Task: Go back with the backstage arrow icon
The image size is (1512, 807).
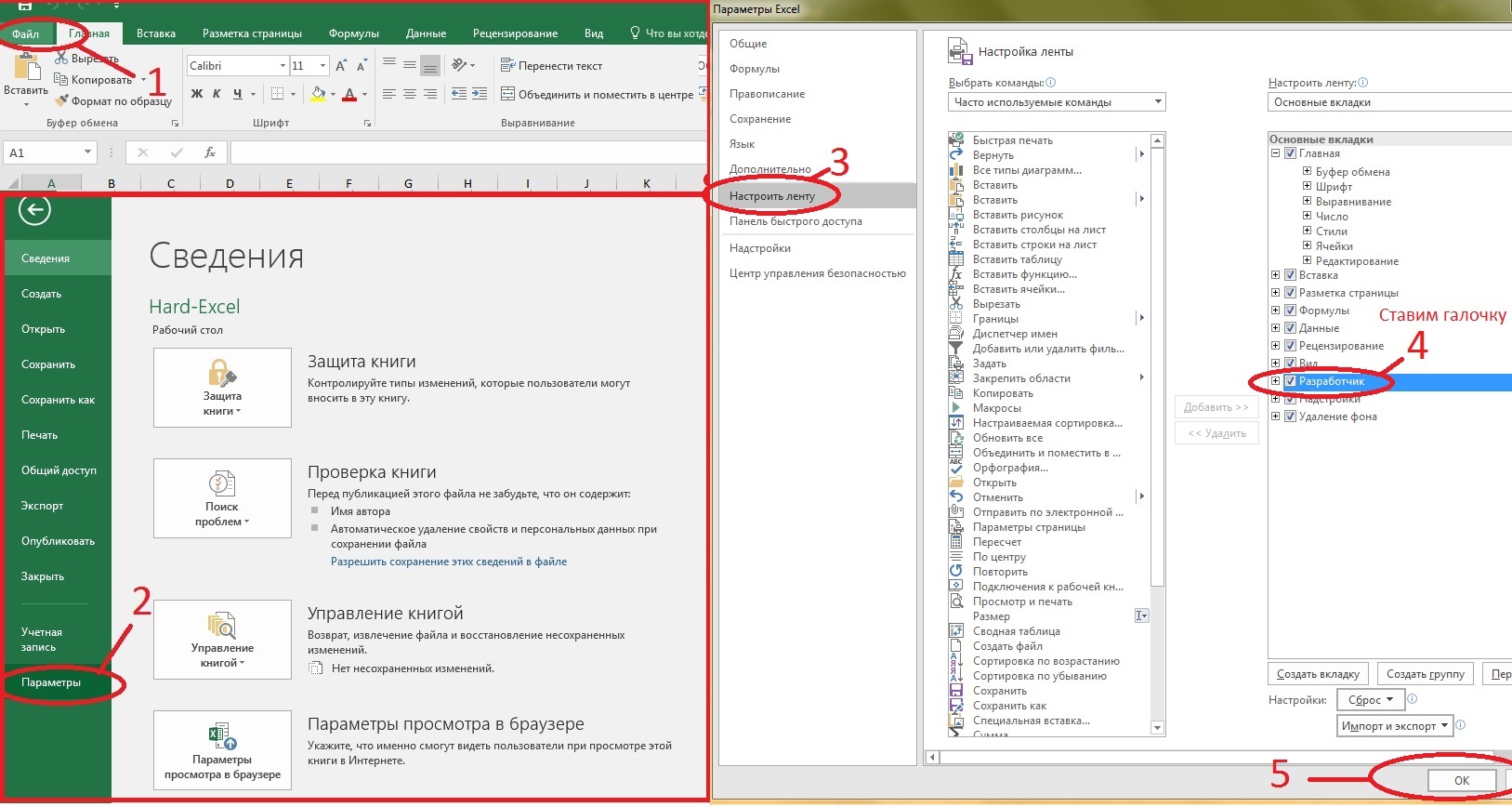Action: [x=34, y=210]
